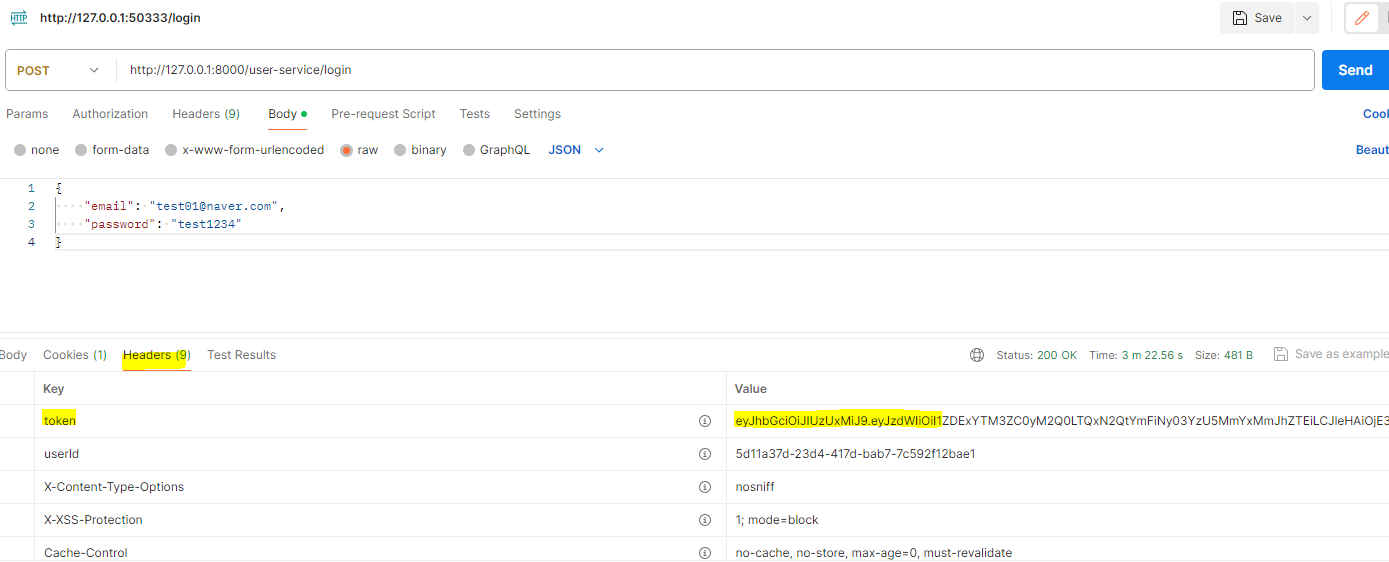
Task: Click the nosniff value
Action: [x=755, y=487]
